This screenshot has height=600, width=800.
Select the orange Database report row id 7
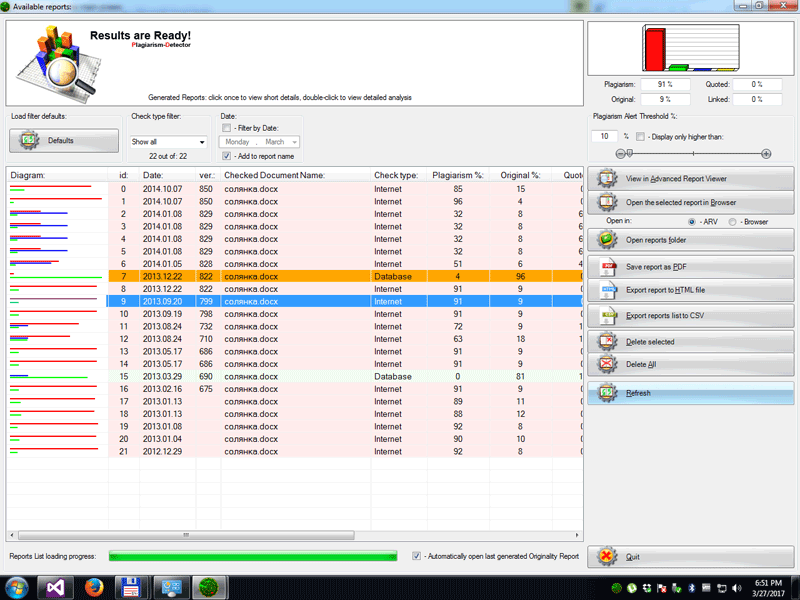point(295,277)
